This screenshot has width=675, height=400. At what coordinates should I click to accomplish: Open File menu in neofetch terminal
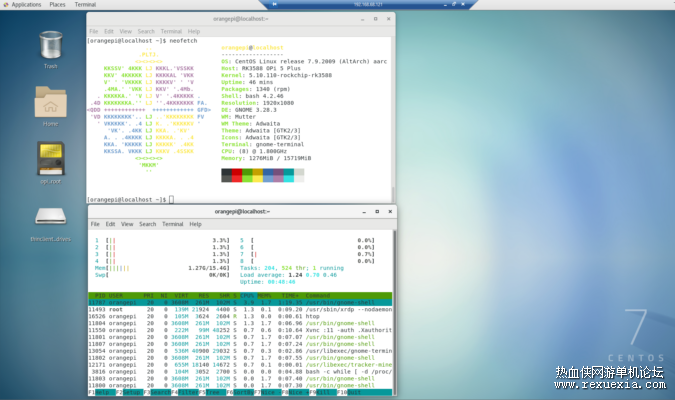93,31
